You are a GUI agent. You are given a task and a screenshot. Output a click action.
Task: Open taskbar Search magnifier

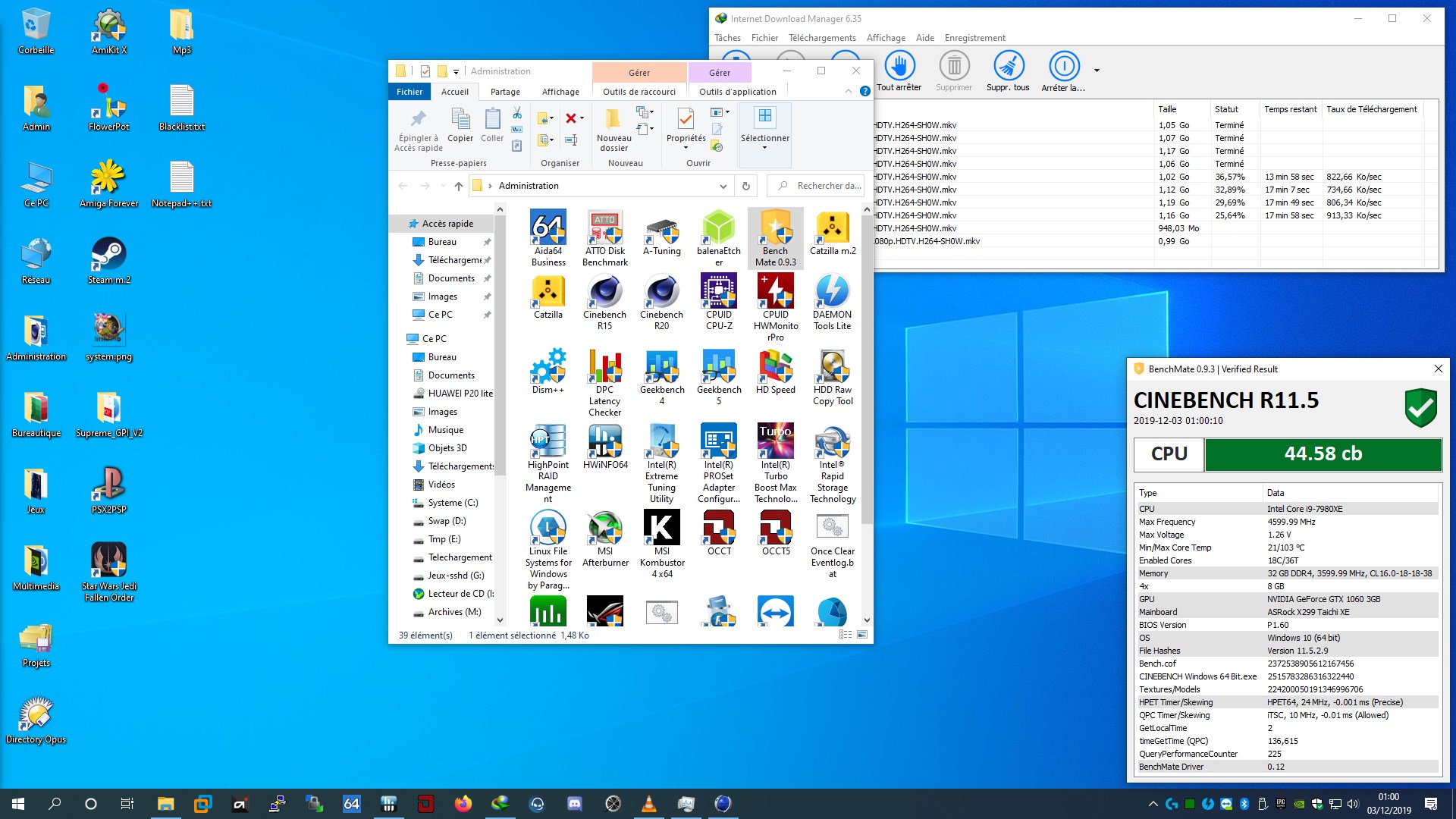click(55, 804)
